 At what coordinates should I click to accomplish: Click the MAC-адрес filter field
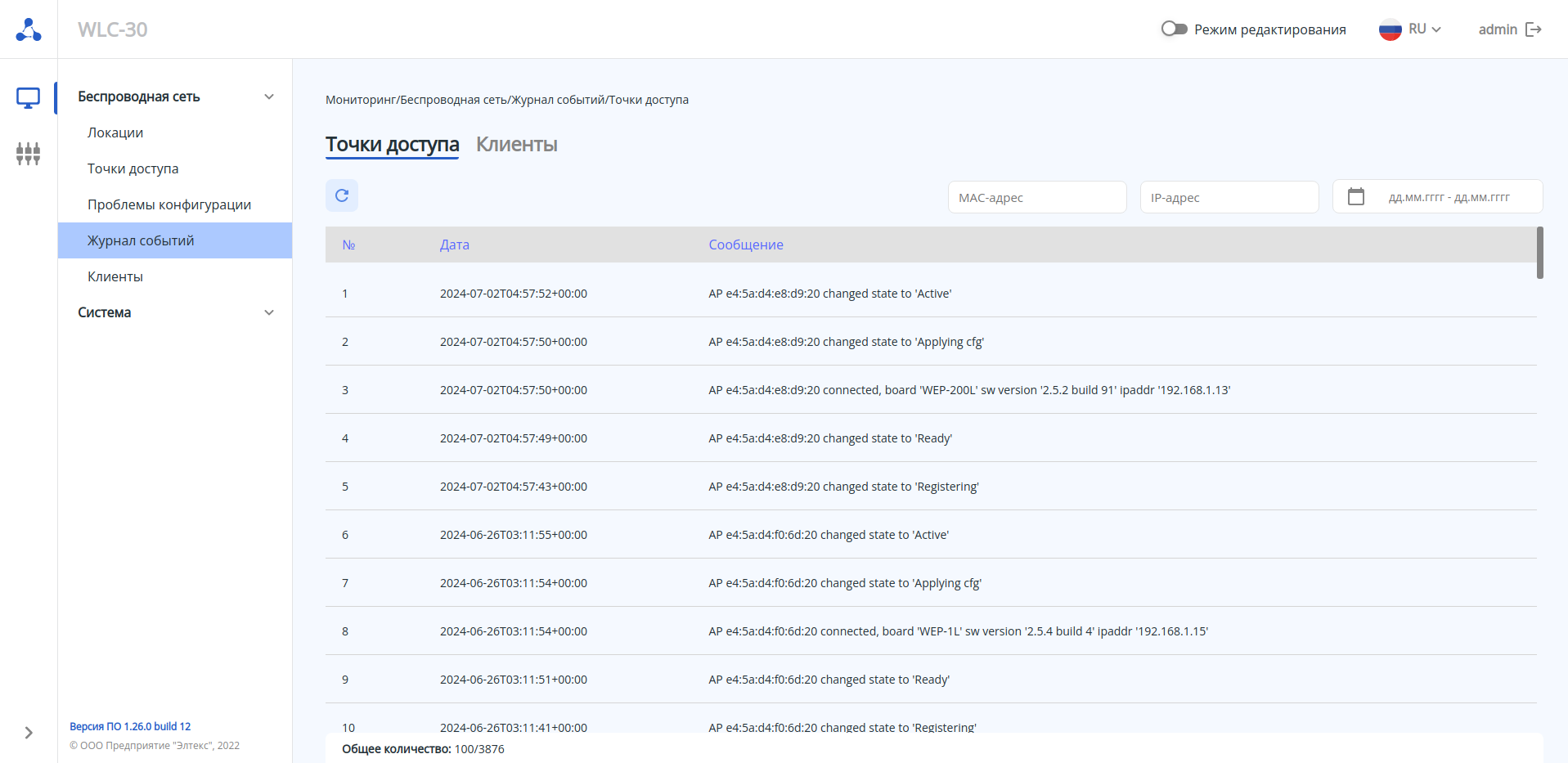(1036, 197)
